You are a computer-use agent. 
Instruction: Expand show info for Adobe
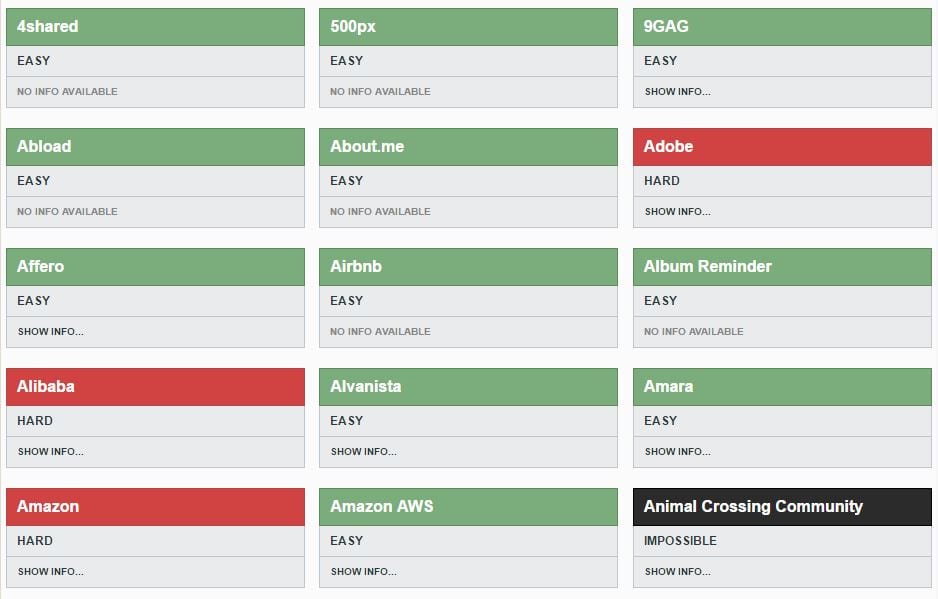(x=782, y=212)
